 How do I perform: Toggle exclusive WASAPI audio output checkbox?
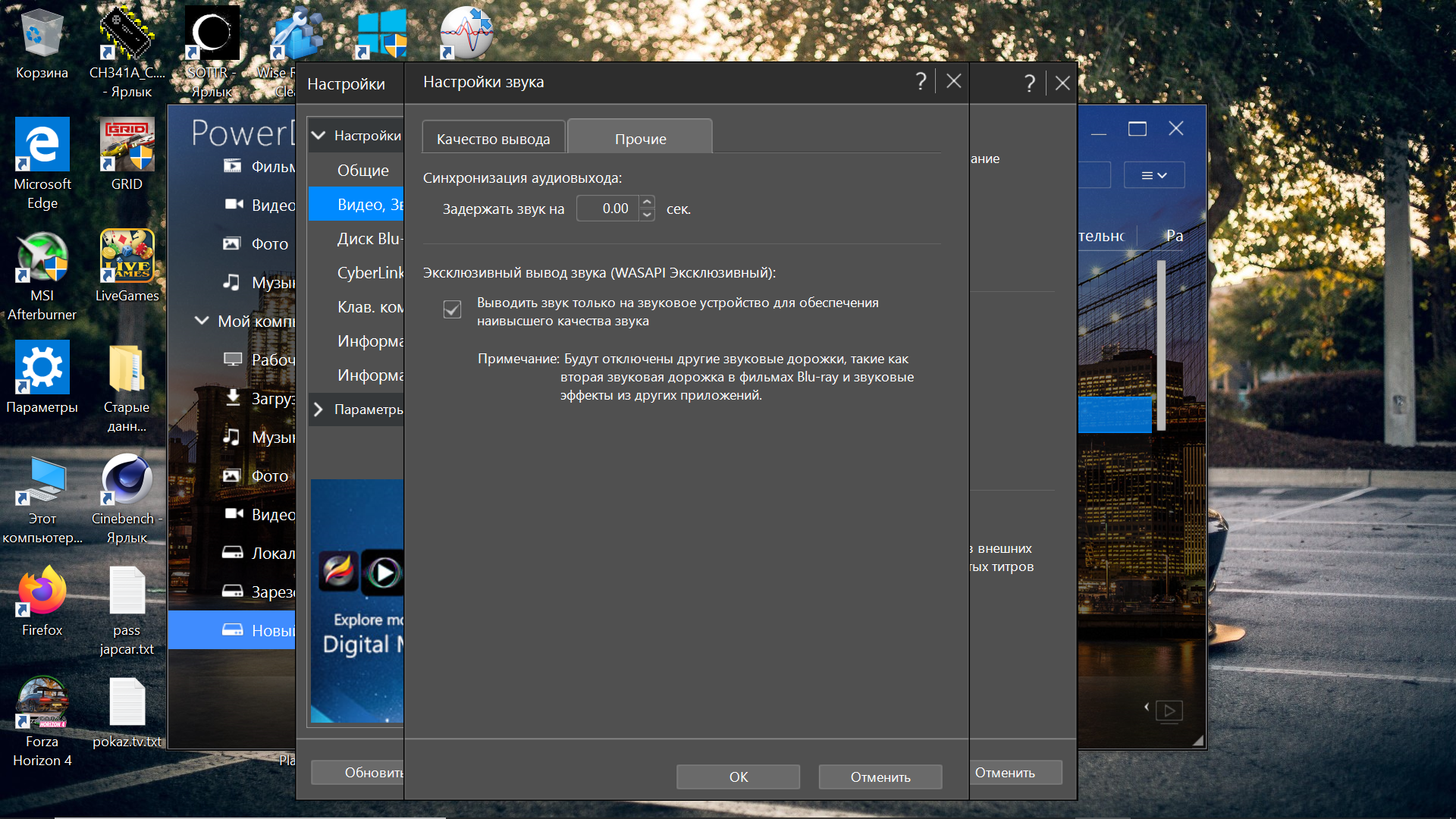click(452, 309)
